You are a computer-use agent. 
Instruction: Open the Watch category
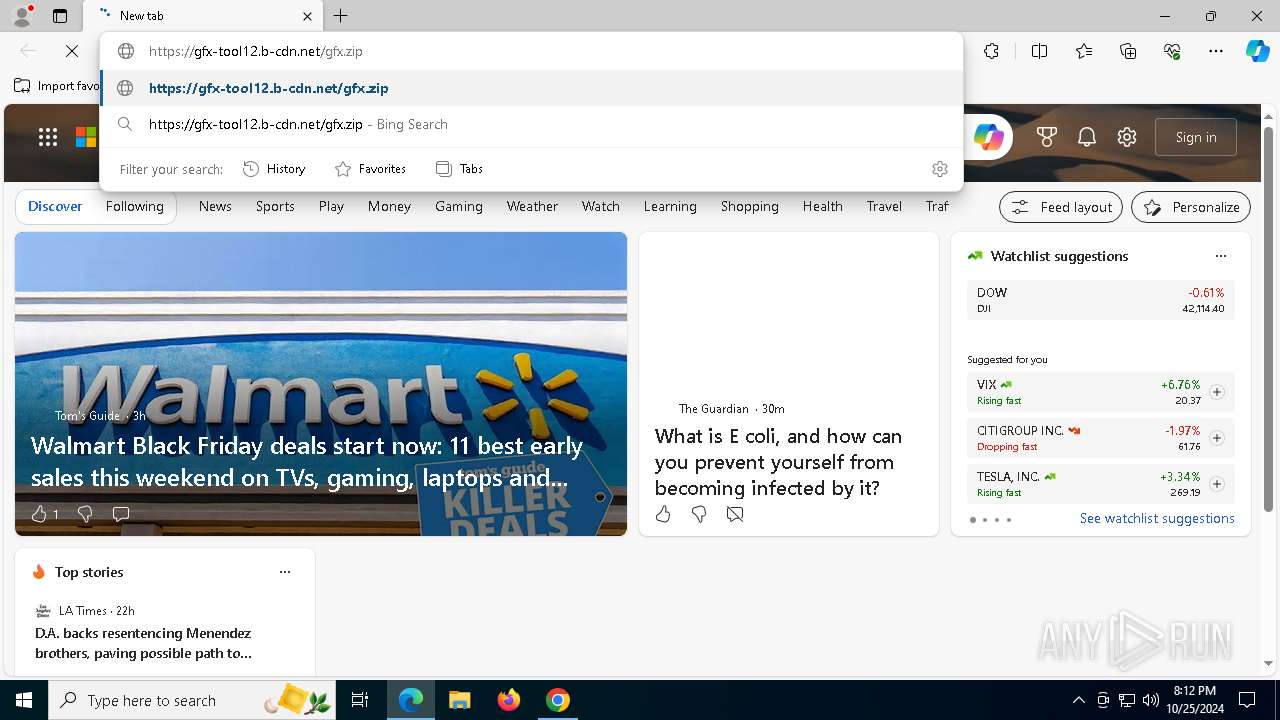click(601, 206)
